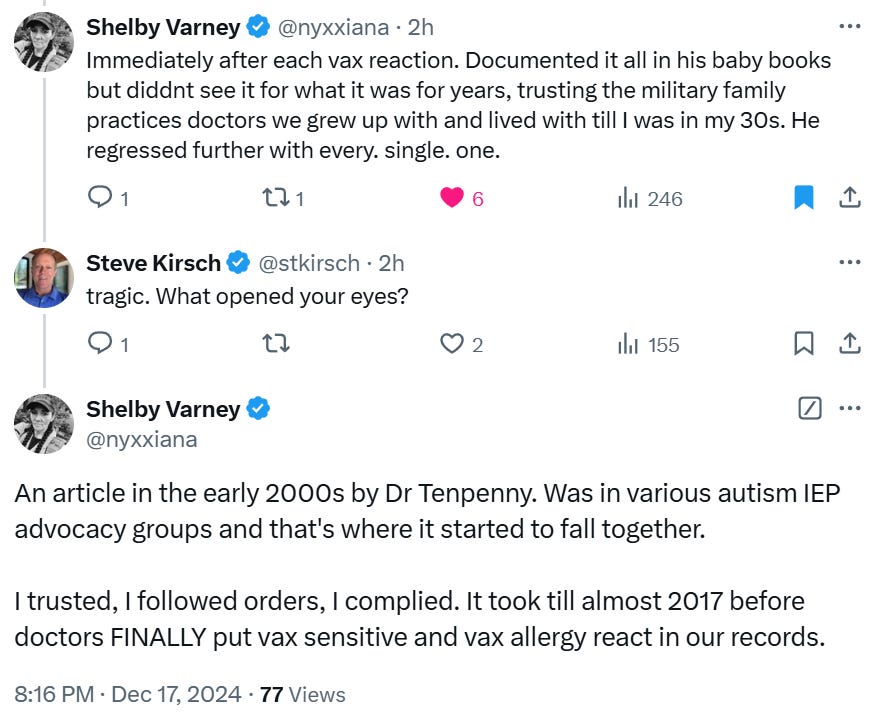Open the @nyxxiana handle on main tweet

click(x=142, y=439)
